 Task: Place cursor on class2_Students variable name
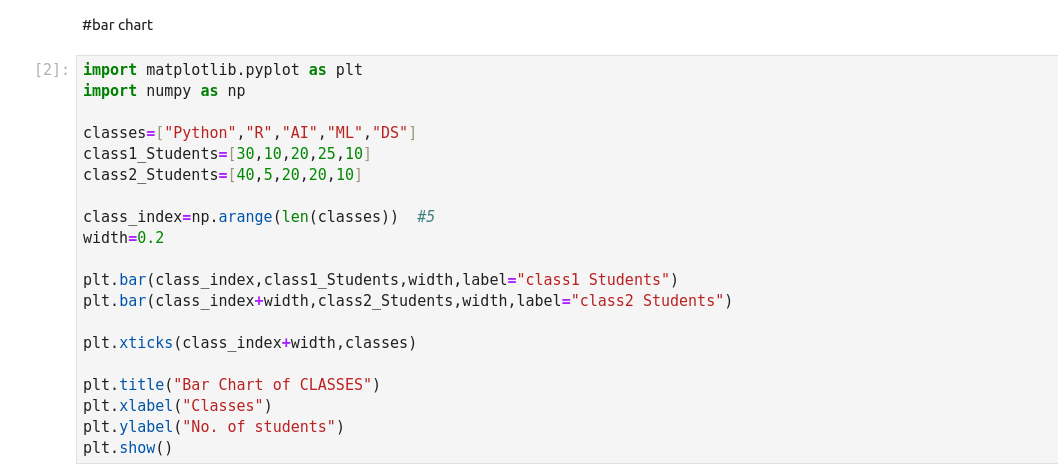(x=150, y=175)
